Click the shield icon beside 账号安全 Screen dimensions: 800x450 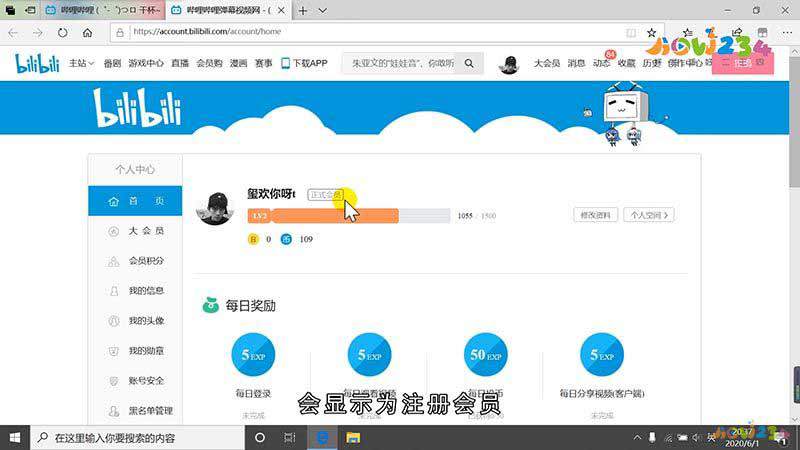(x=113, y=381)
